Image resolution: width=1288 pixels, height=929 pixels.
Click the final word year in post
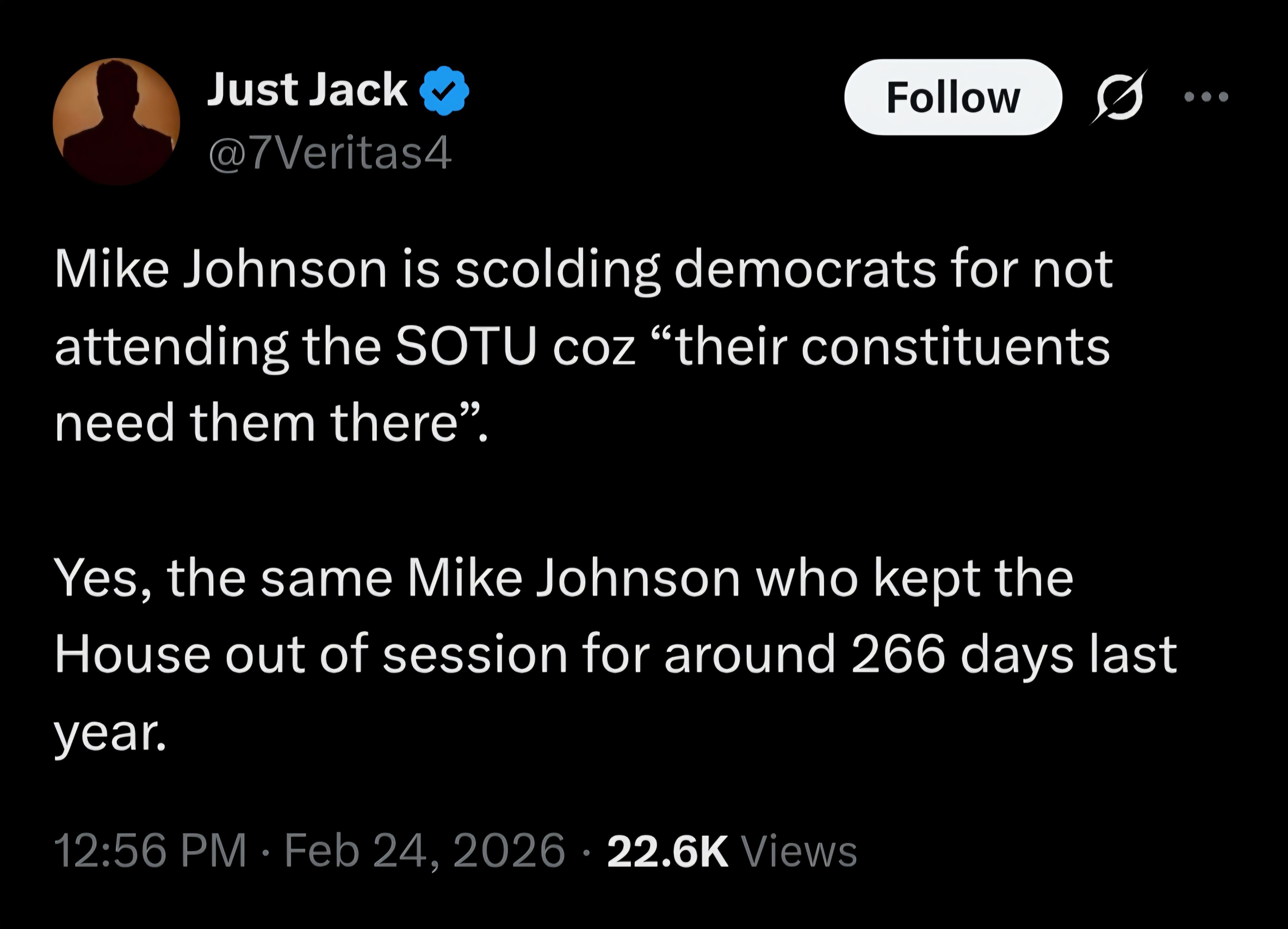point(110,733)
